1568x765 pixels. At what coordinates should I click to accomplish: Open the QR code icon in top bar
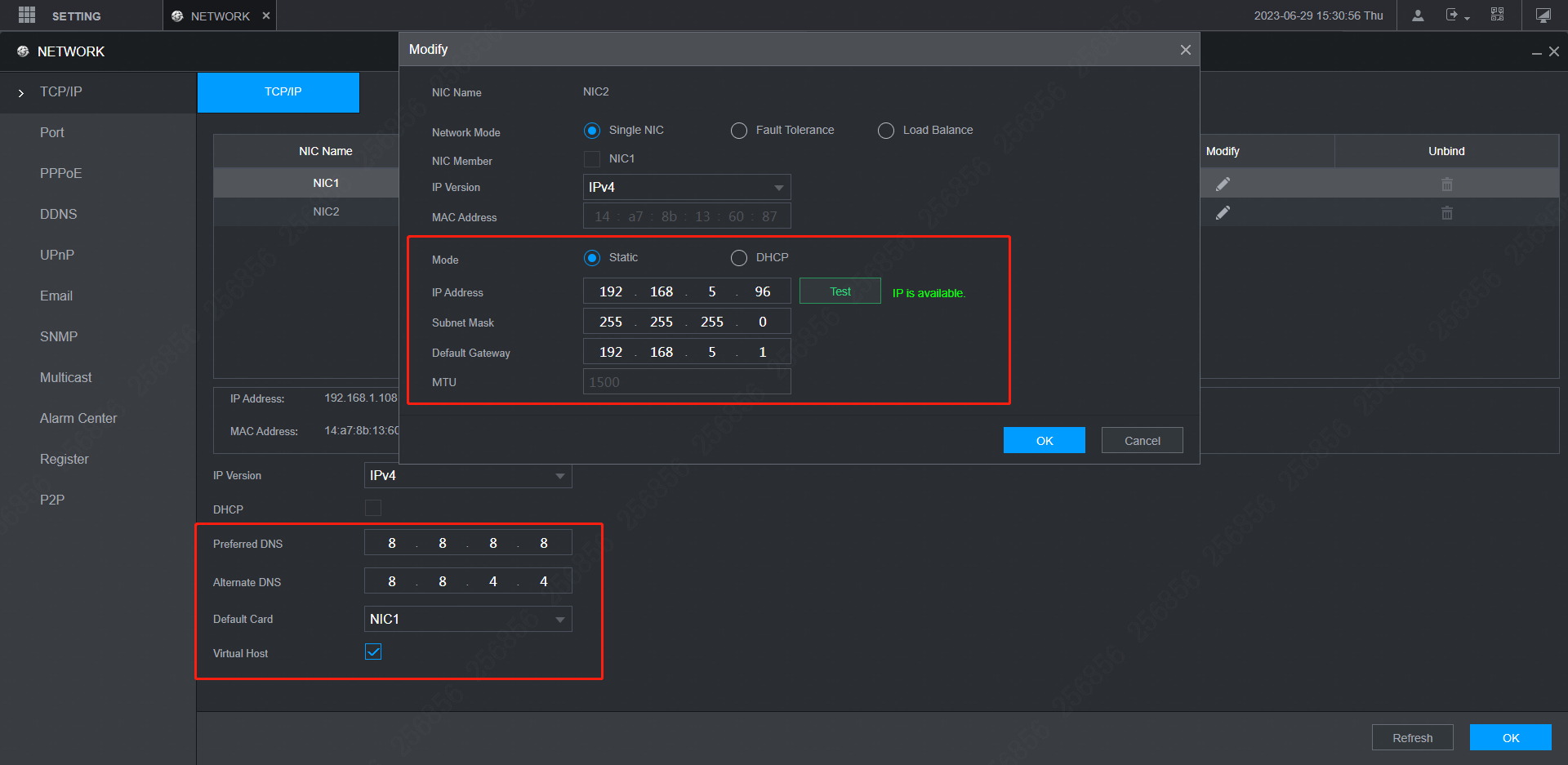(1497, 15)
